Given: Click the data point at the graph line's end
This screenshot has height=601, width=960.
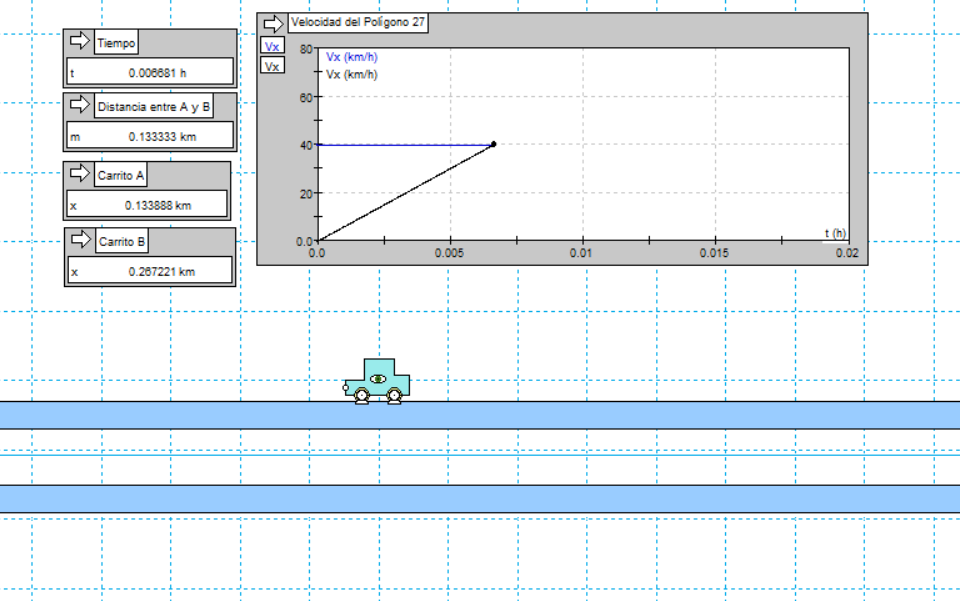Looking at the screenshot, I should coord(494,145).
